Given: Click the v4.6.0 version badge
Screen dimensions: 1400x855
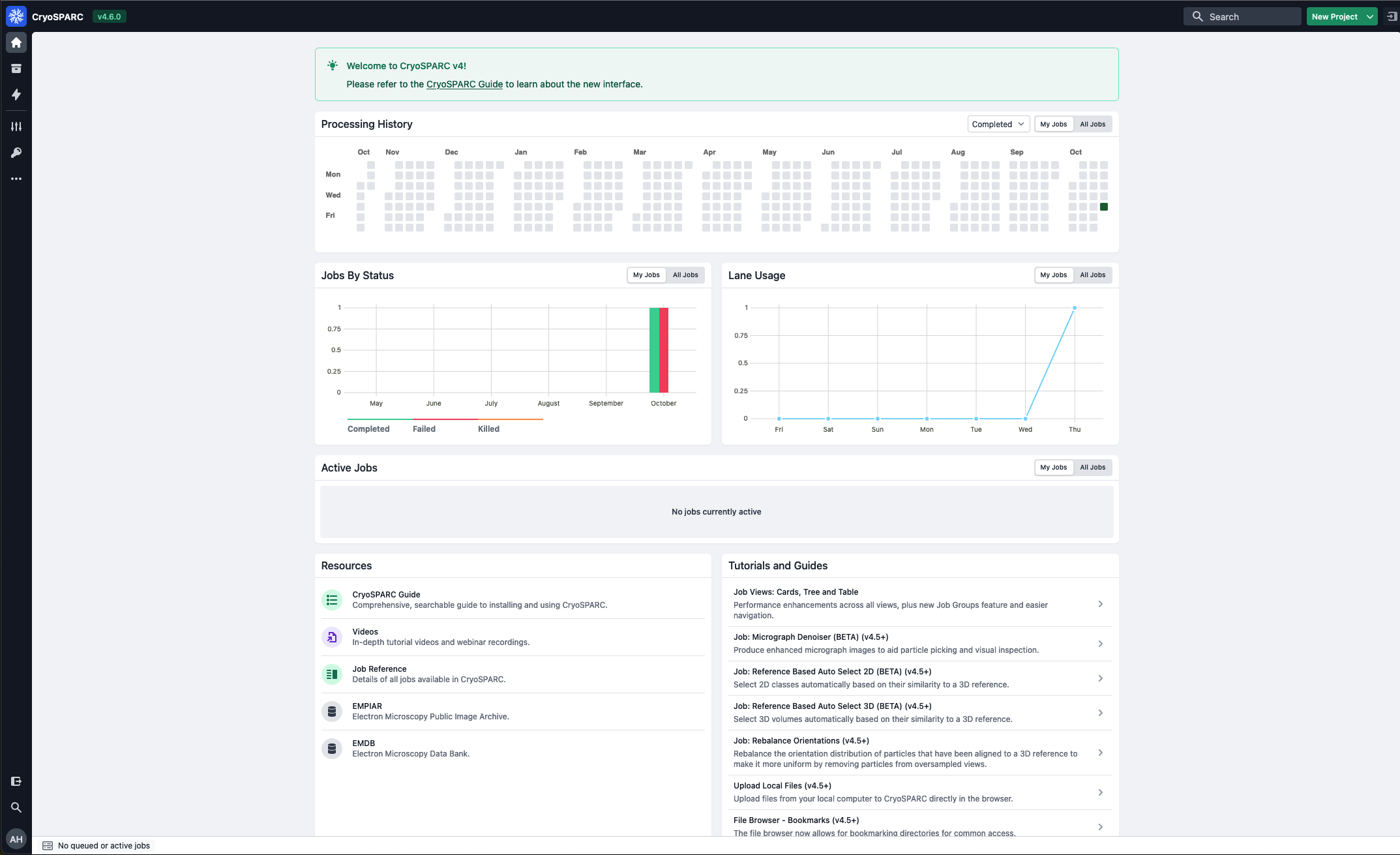Looking at the screenshot, I should pos(109,17).
